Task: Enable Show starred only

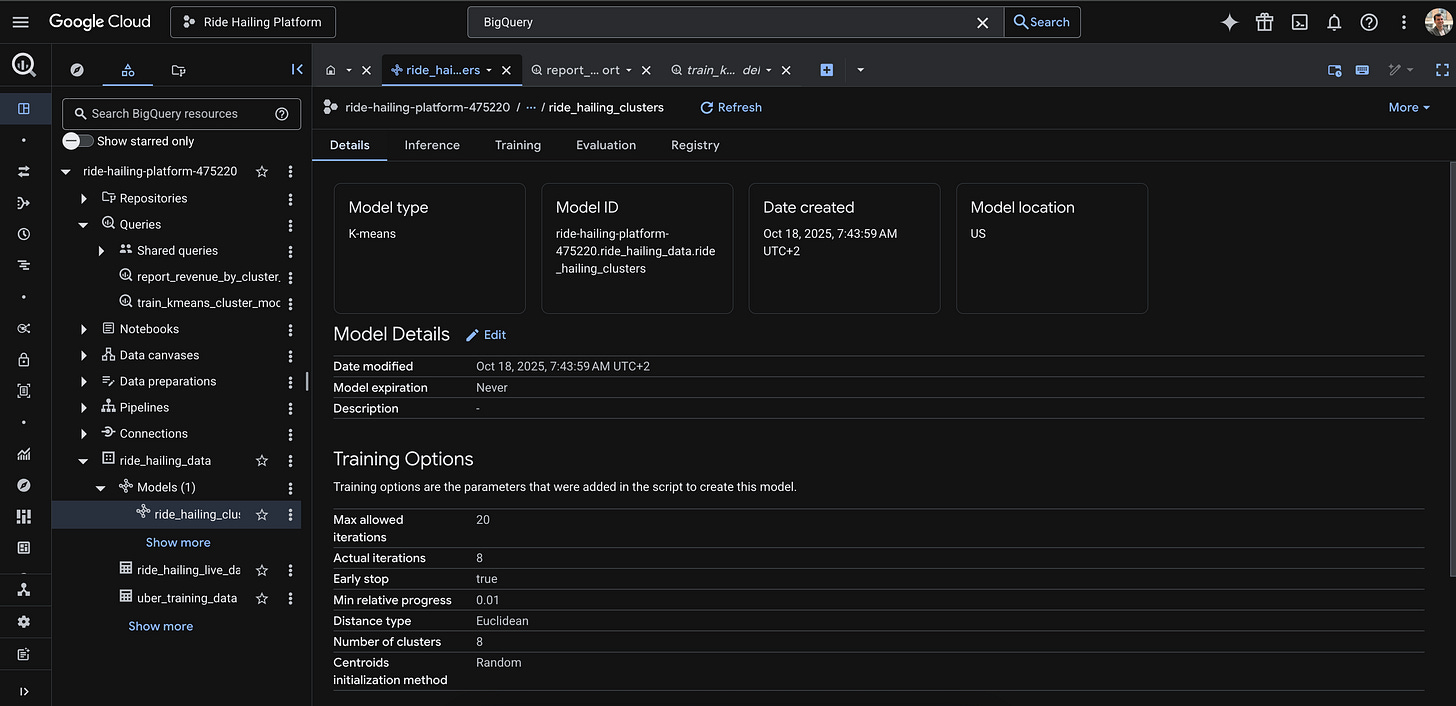Action: click(76, 140)
